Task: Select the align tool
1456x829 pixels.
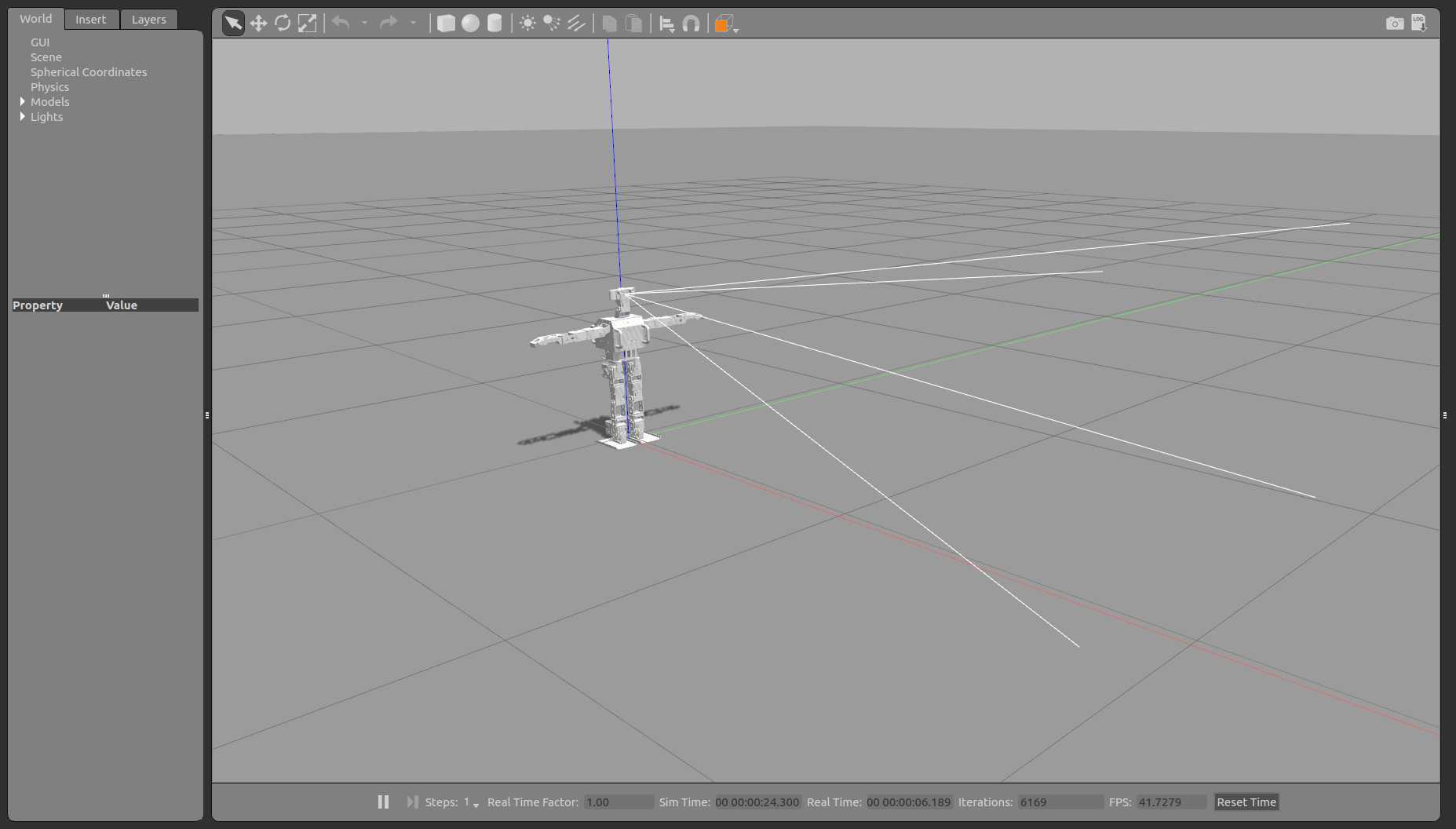Action: (666, 24)
